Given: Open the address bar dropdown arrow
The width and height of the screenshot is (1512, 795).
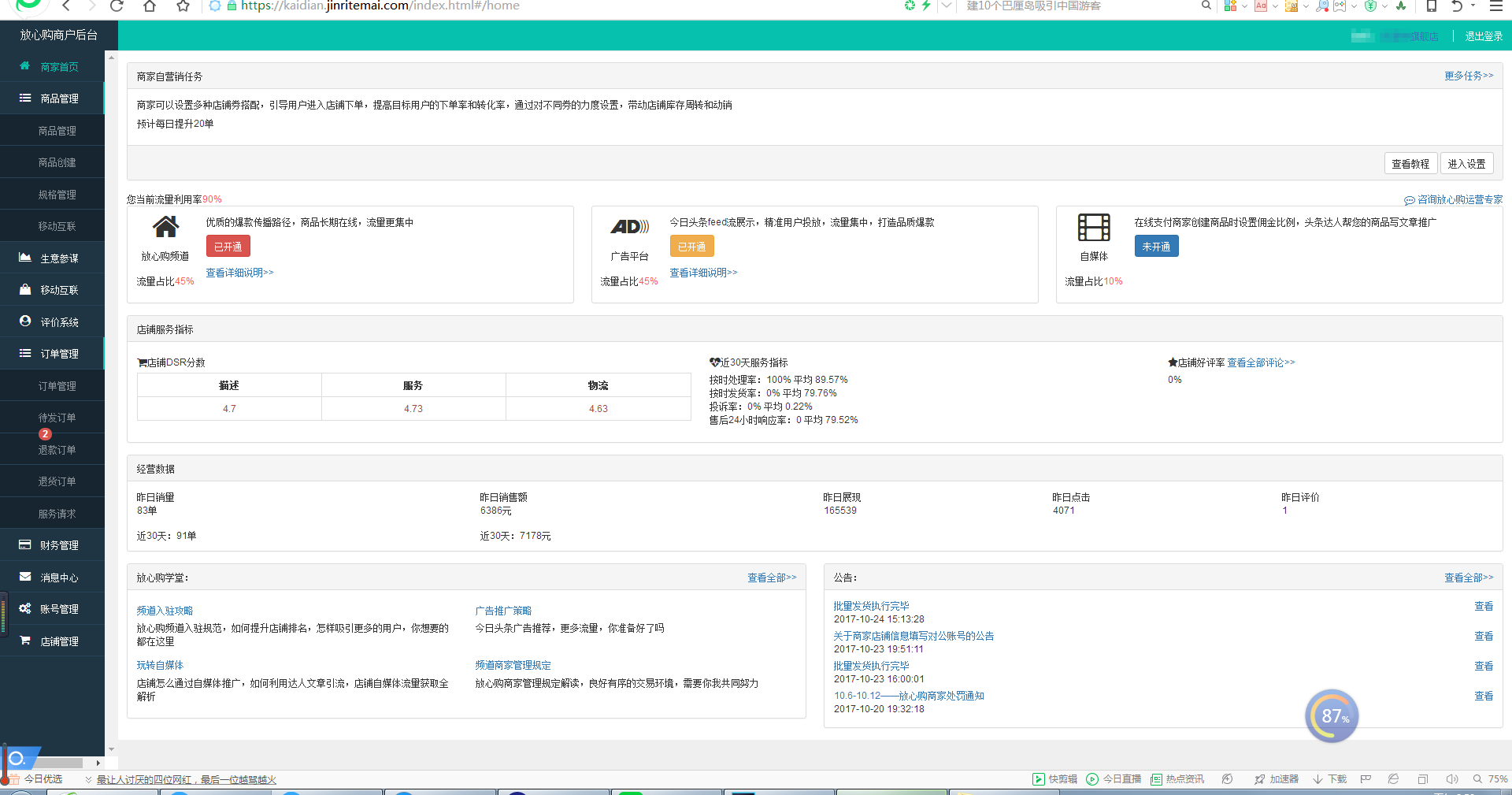Looking at the screenshot, I should (x=947, y=6).
